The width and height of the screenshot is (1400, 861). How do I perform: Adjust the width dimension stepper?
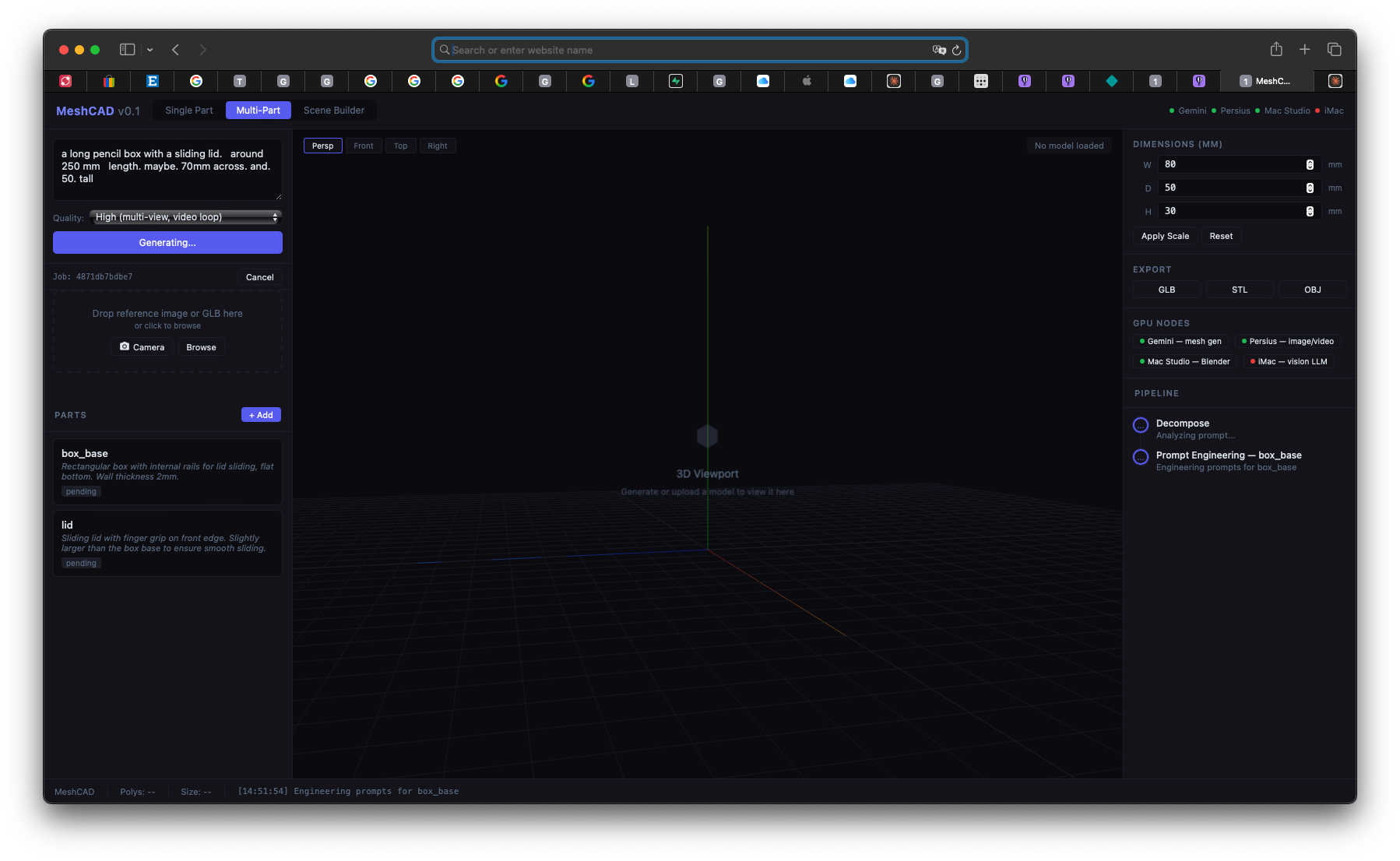point(1310,164)
